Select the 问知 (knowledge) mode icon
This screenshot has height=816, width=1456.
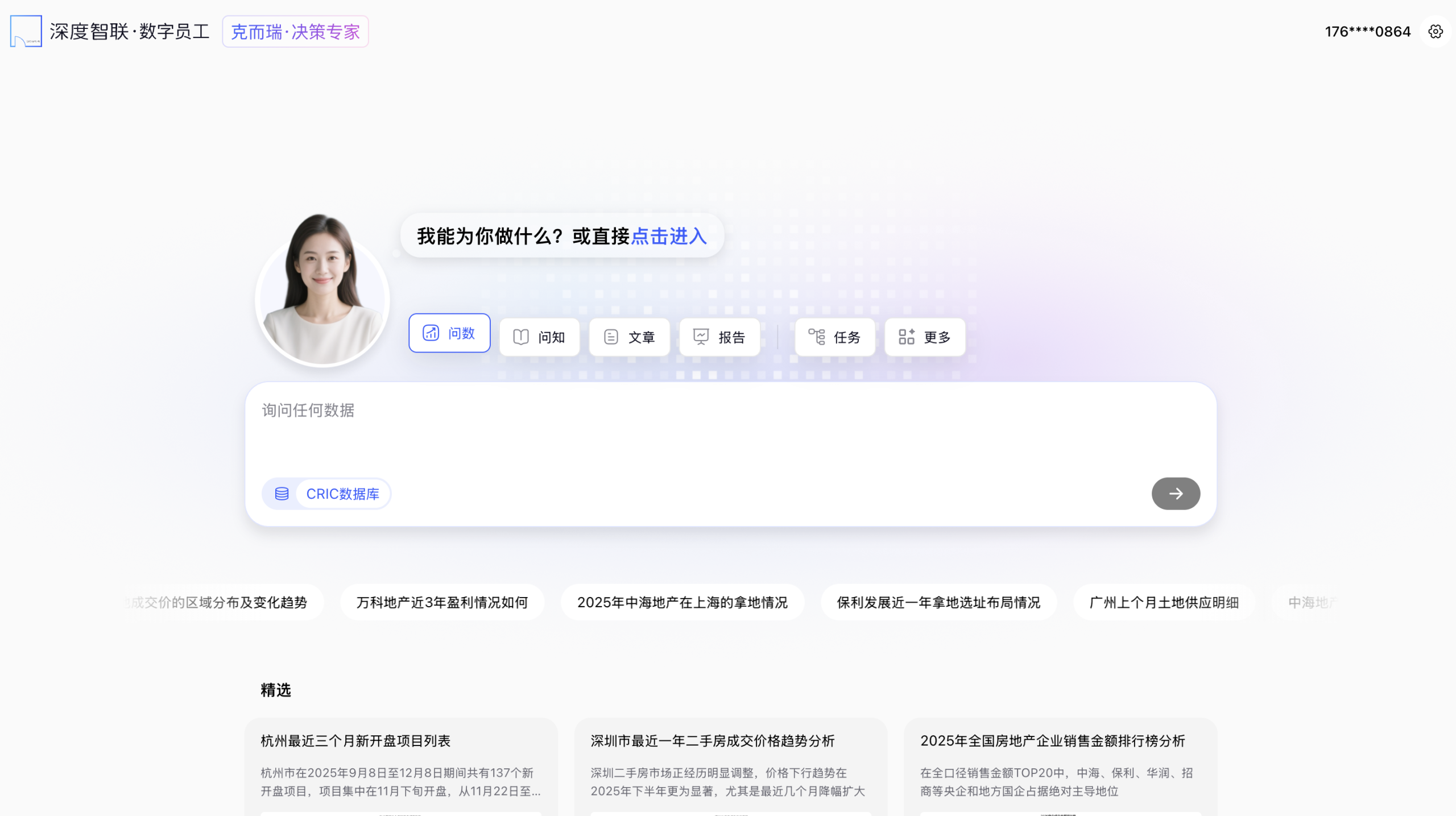[521, 337]
